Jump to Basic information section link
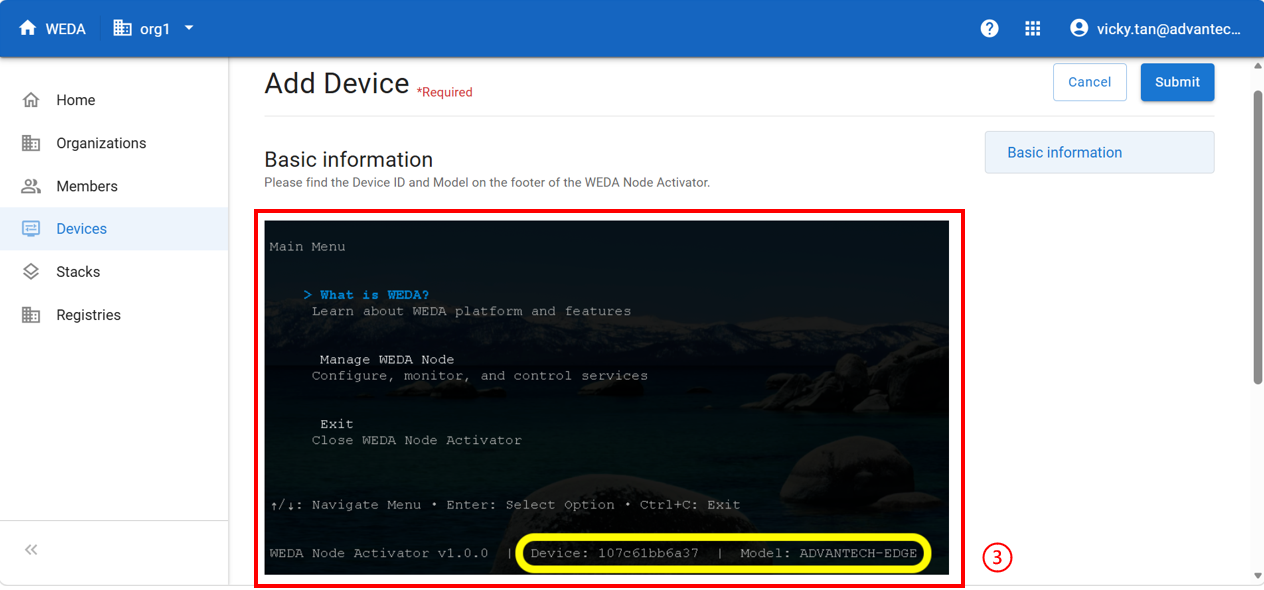Screen dimensions: 1264x590 pos(1099,153)
